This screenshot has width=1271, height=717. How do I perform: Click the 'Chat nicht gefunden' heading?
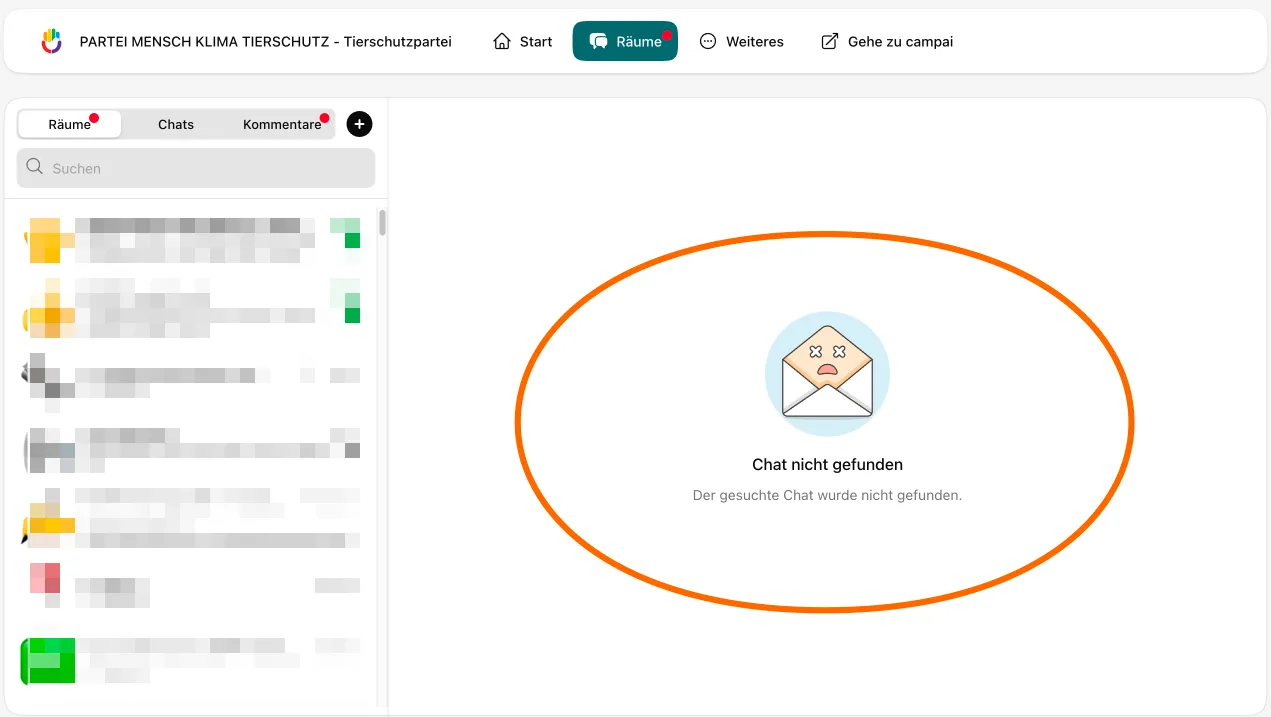[x=827, y=464]
